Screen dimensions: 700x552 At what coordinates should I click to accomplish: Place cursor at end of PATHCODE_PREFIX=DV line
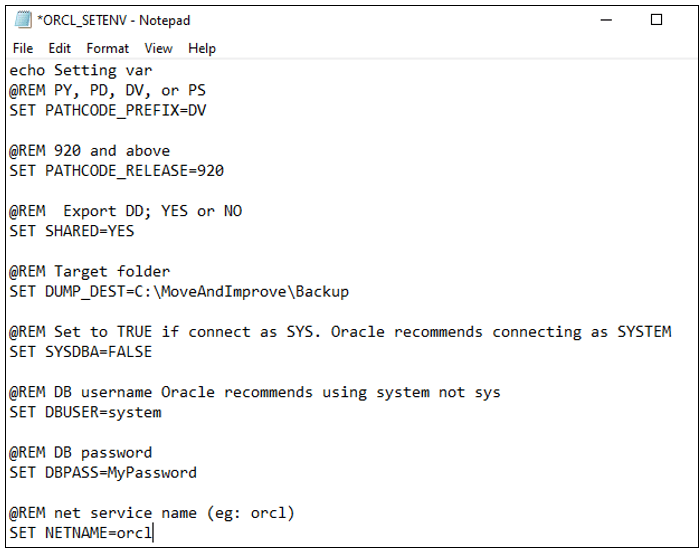click(207, 110)
